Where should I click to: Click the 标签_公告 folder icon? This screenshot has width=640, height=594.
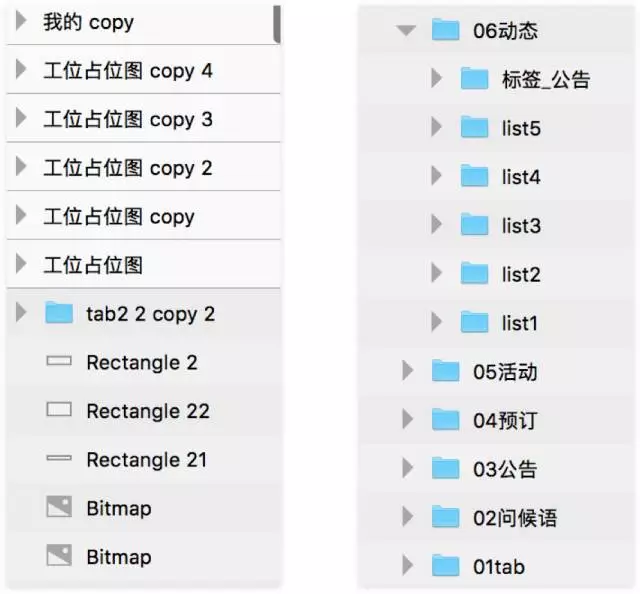474,79
